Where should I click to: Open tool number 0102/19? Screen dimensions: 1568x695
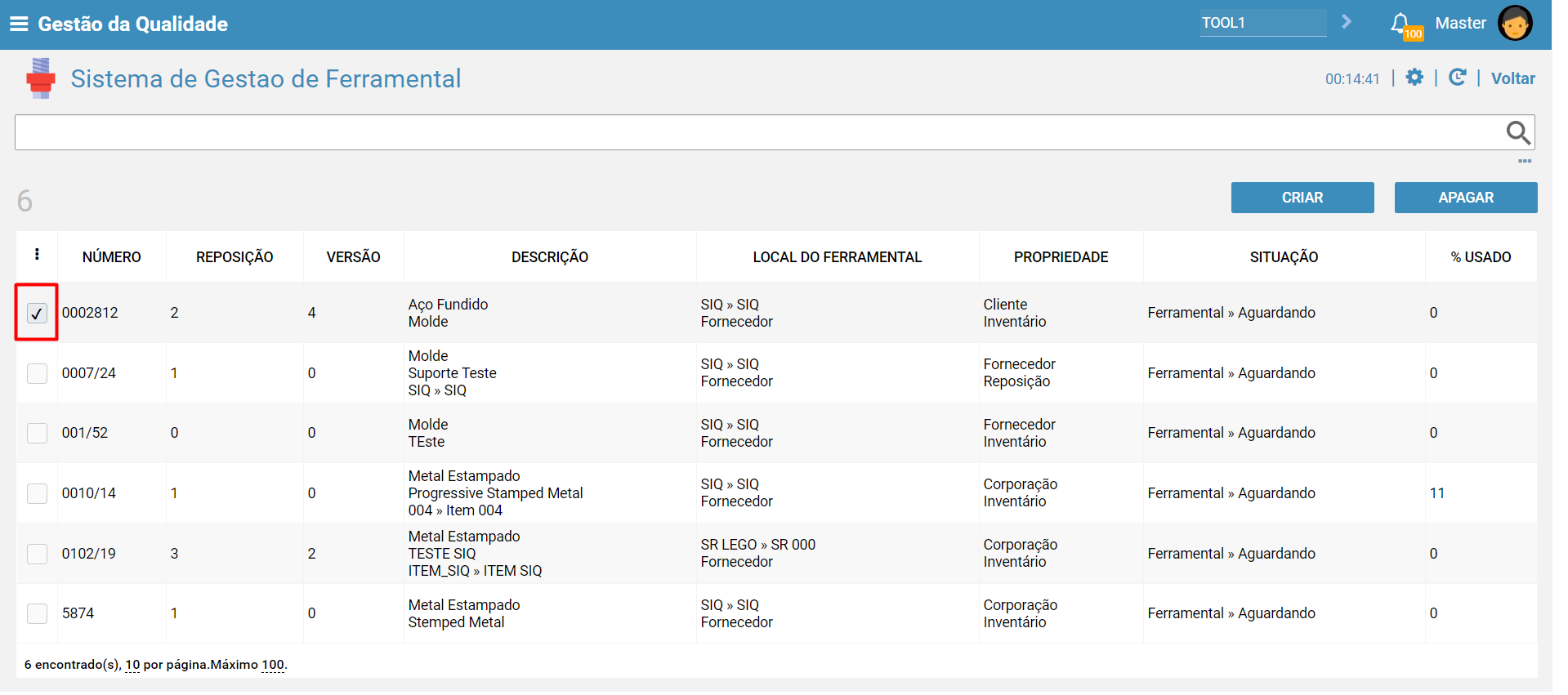pyautogui.click(x=89, y=554)
